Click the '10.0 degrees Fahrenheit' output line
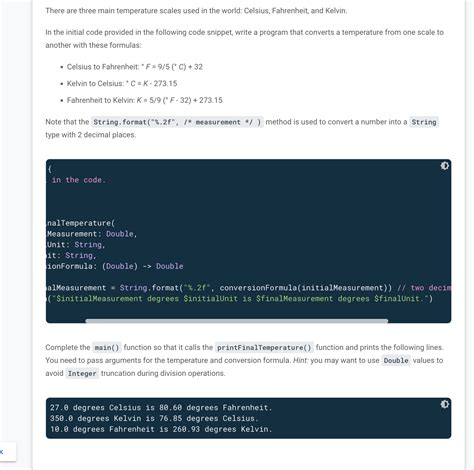 coord(161,429)
